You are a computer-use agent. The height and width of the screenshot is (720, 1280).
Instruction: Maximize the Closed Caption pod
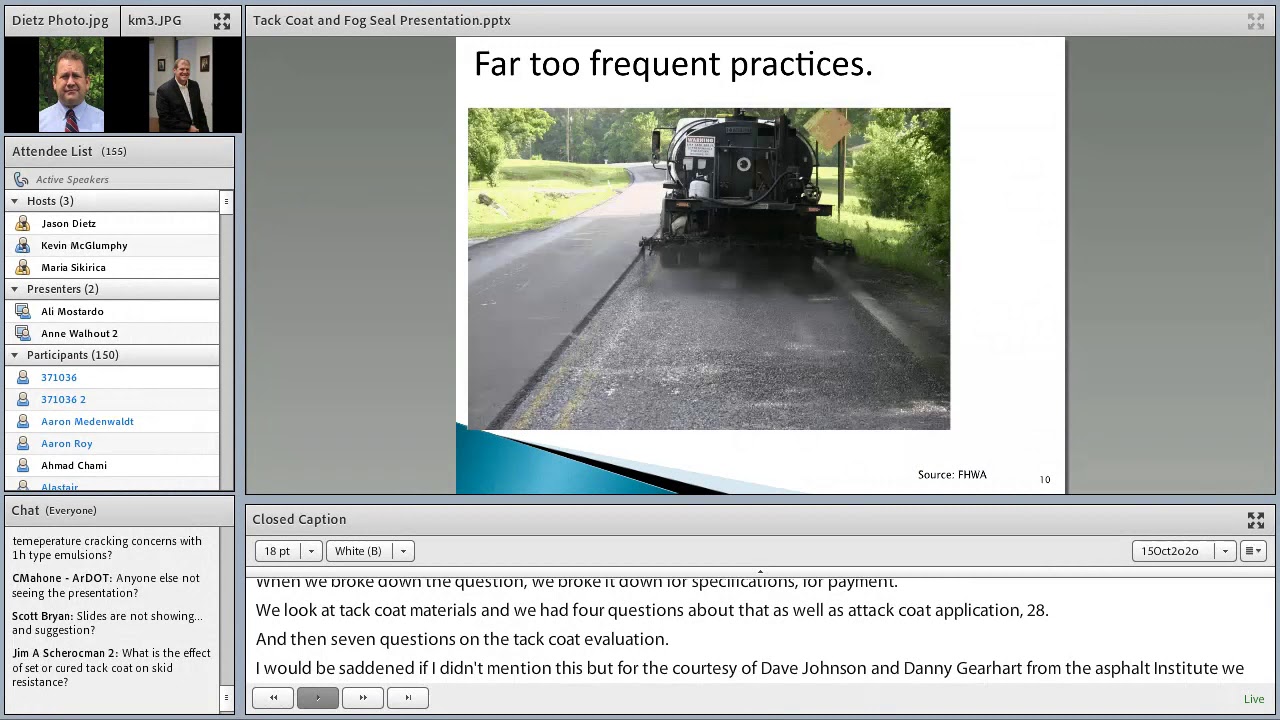pyautogui.click(x=1256, y=520)
